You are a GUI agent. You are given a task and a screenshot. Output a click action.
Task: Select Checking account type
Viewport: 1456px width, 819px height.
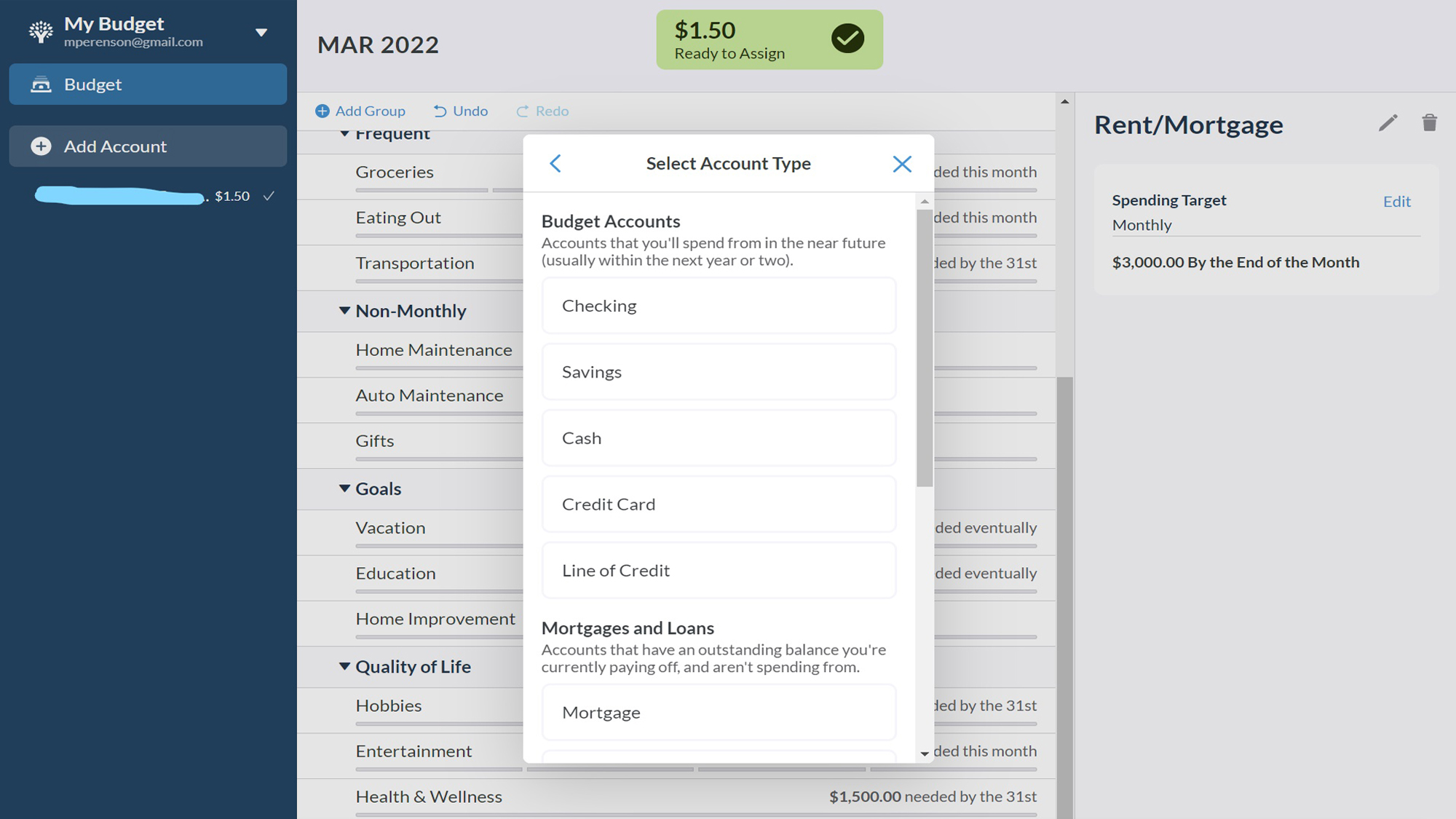(719, 306)
